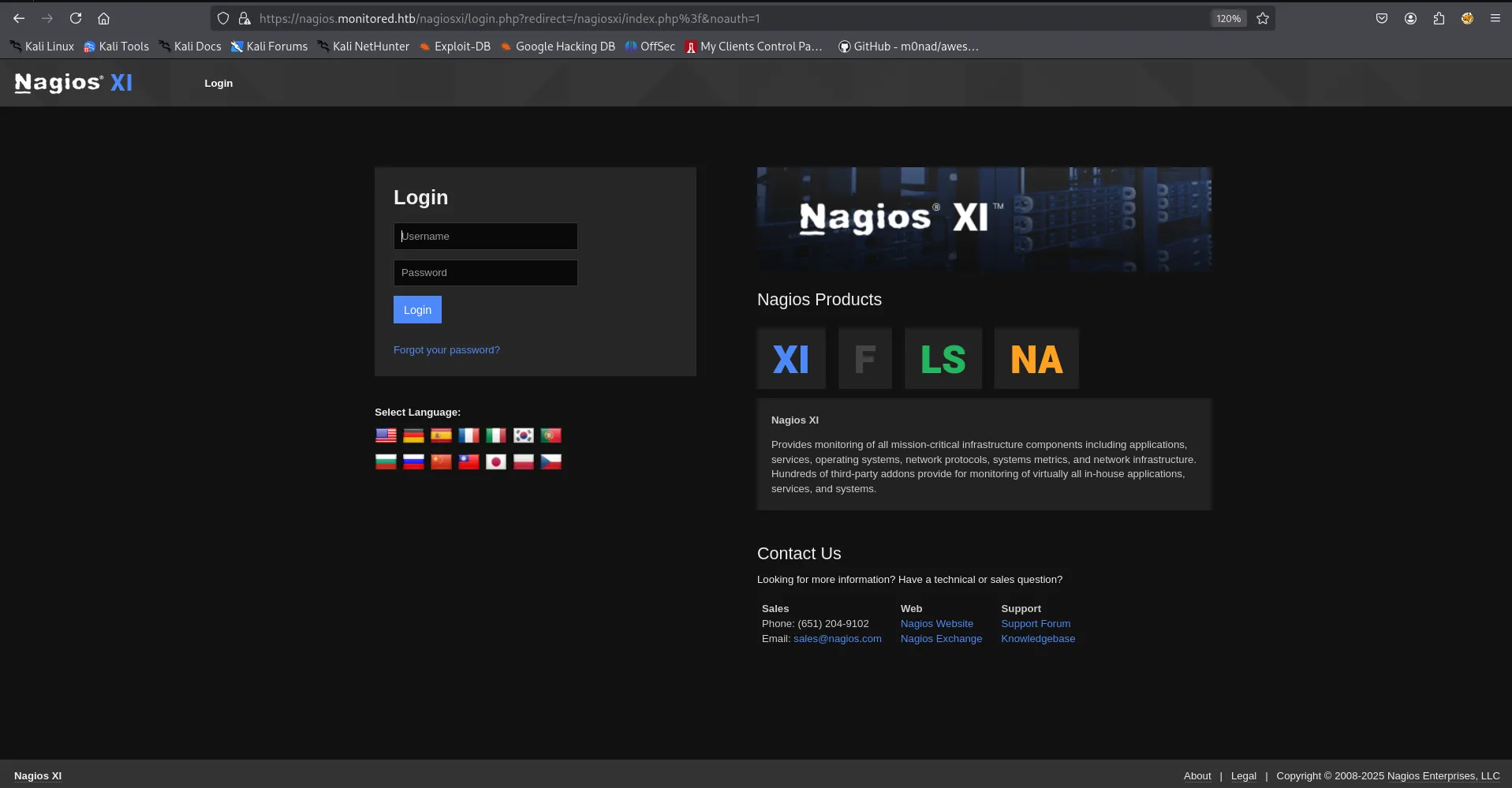Select the Spanish flag language

[441, 435]
